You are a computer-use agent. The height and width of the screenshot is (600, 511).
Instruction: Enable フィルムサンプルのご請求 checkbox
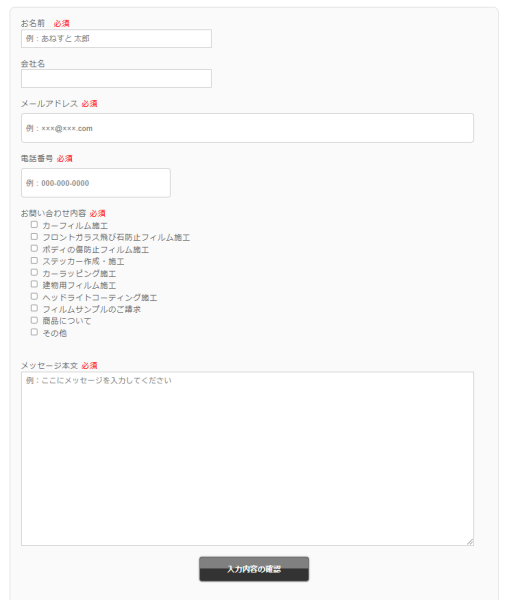(x=34, y=308)
